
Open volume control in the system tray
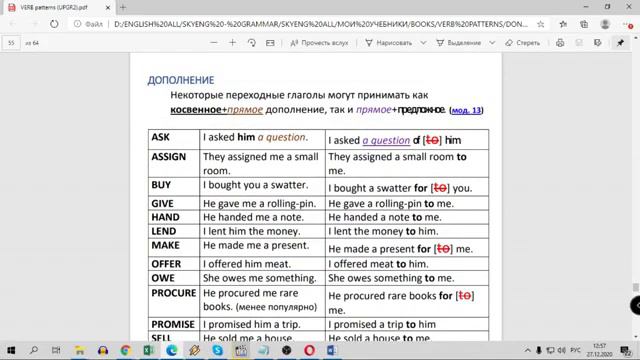(x=562, y=350)
